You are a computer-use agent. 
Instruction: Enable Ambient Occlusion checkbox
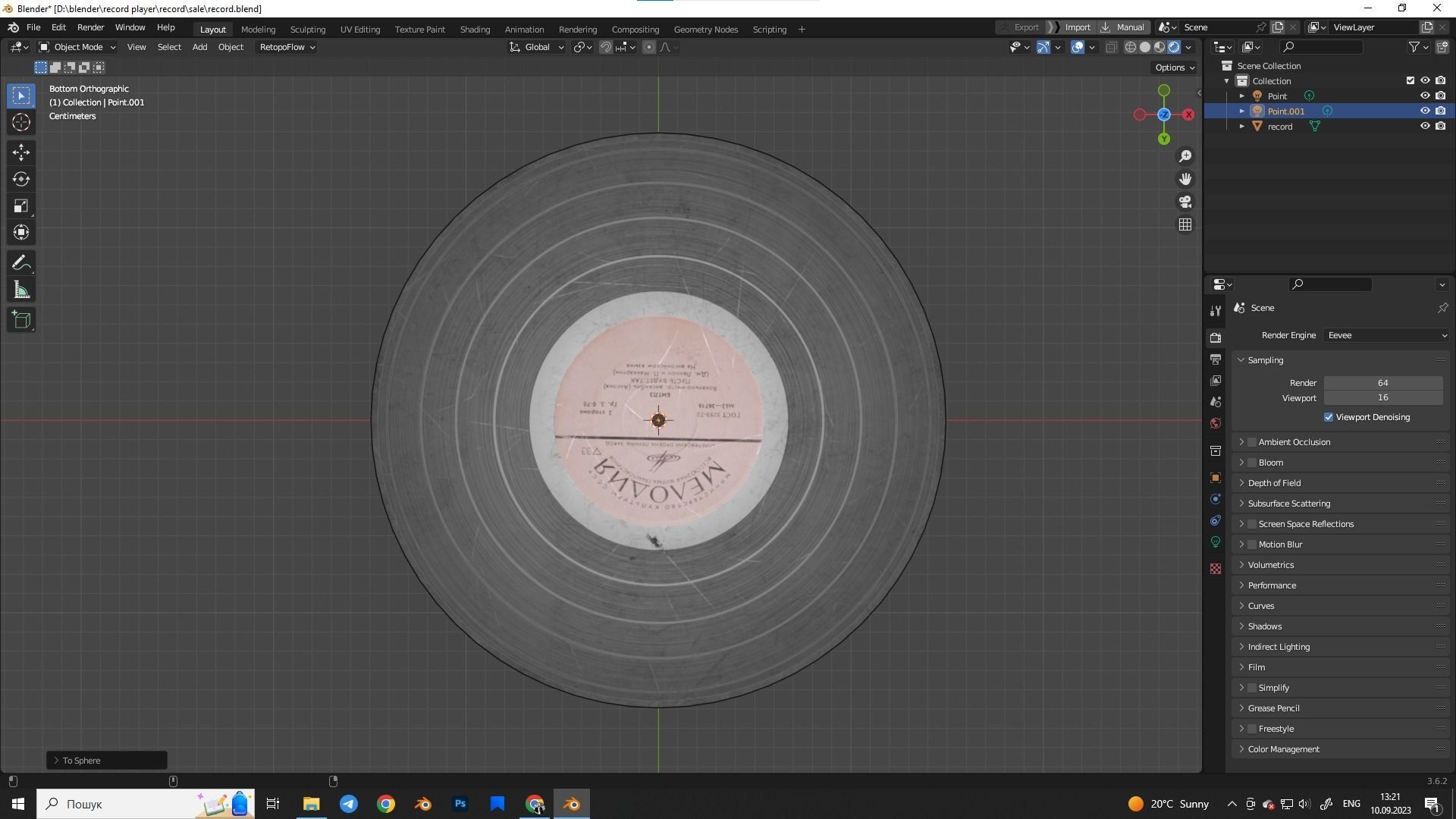point(1252,442)
